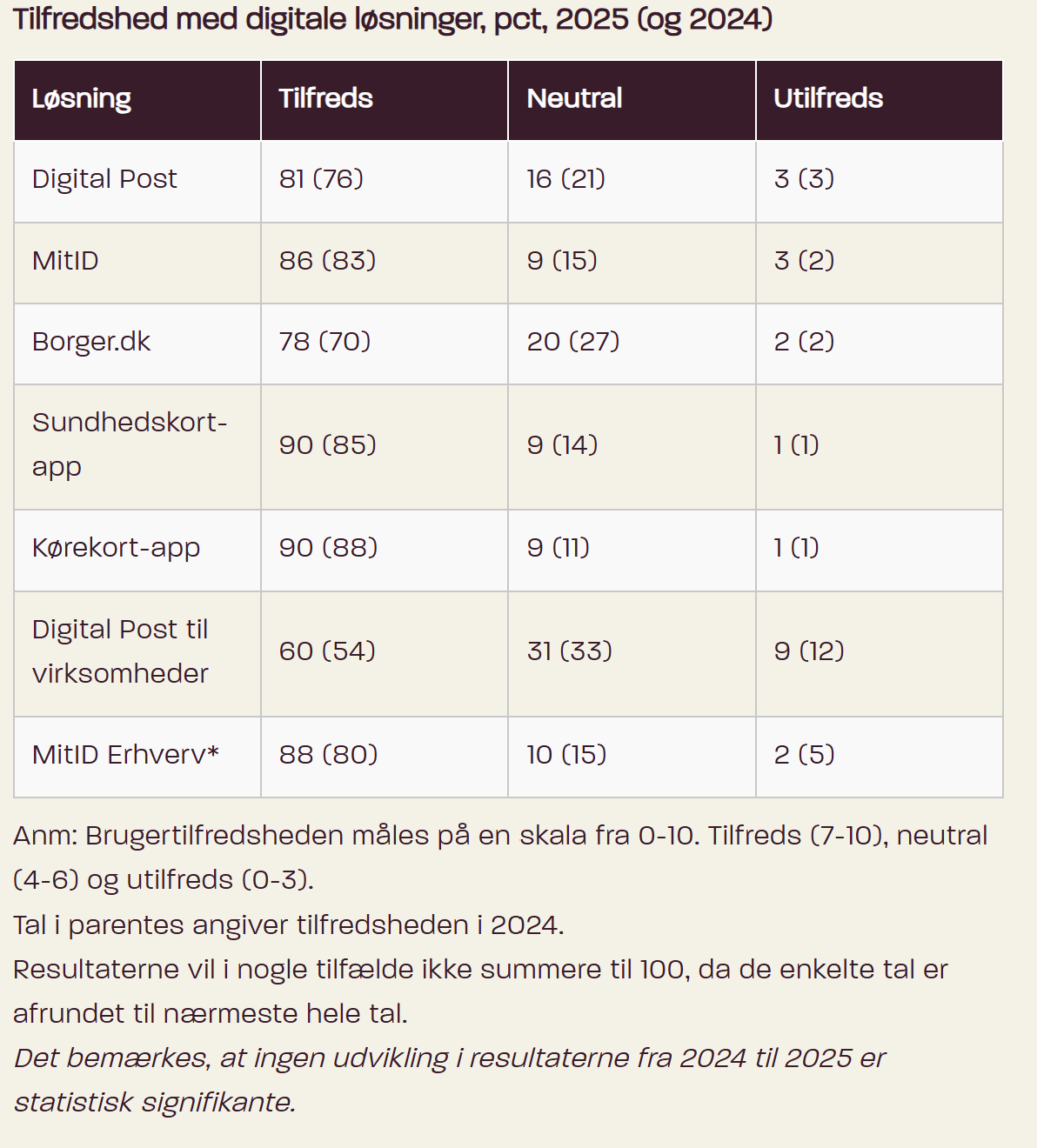Screen dimensions: 1037x1148
Task: Select the 86 (83) cell for MitID
Action: tap(327, 261)
